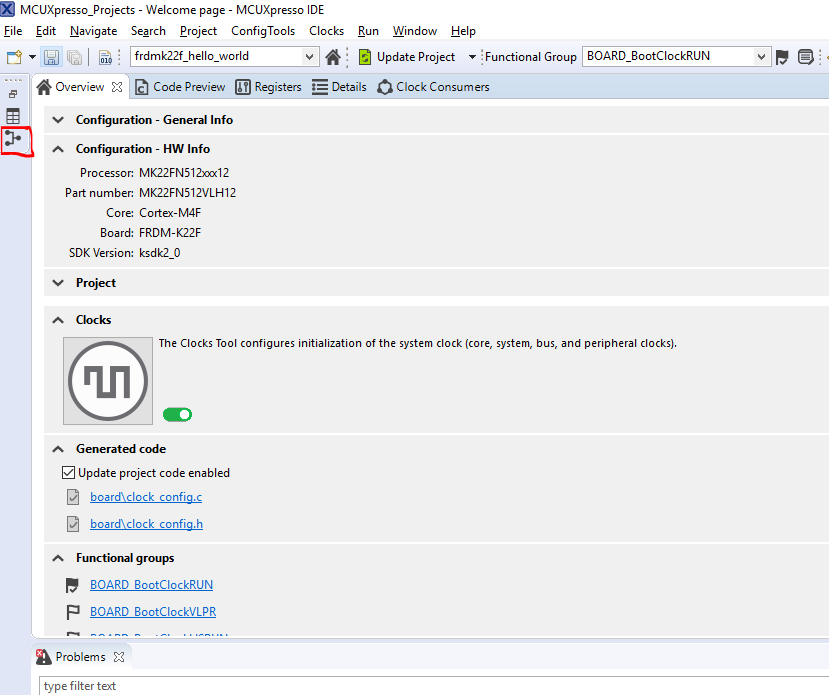
Task: Click the binary 010 toolbar icon
Action: [105, 57]
